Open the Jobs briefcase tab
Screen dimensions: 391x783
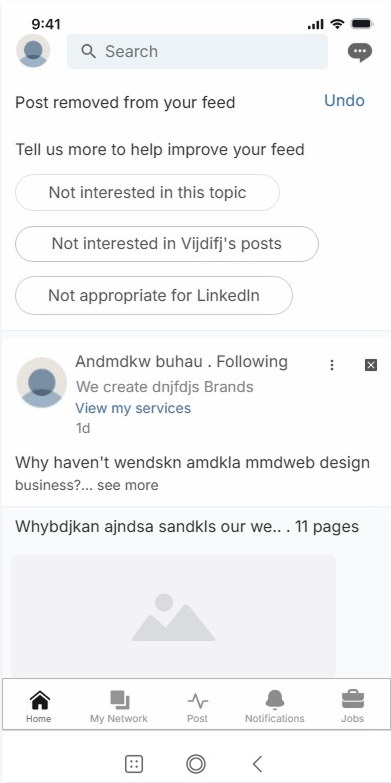pyautogui.click(x=353, y=706)
